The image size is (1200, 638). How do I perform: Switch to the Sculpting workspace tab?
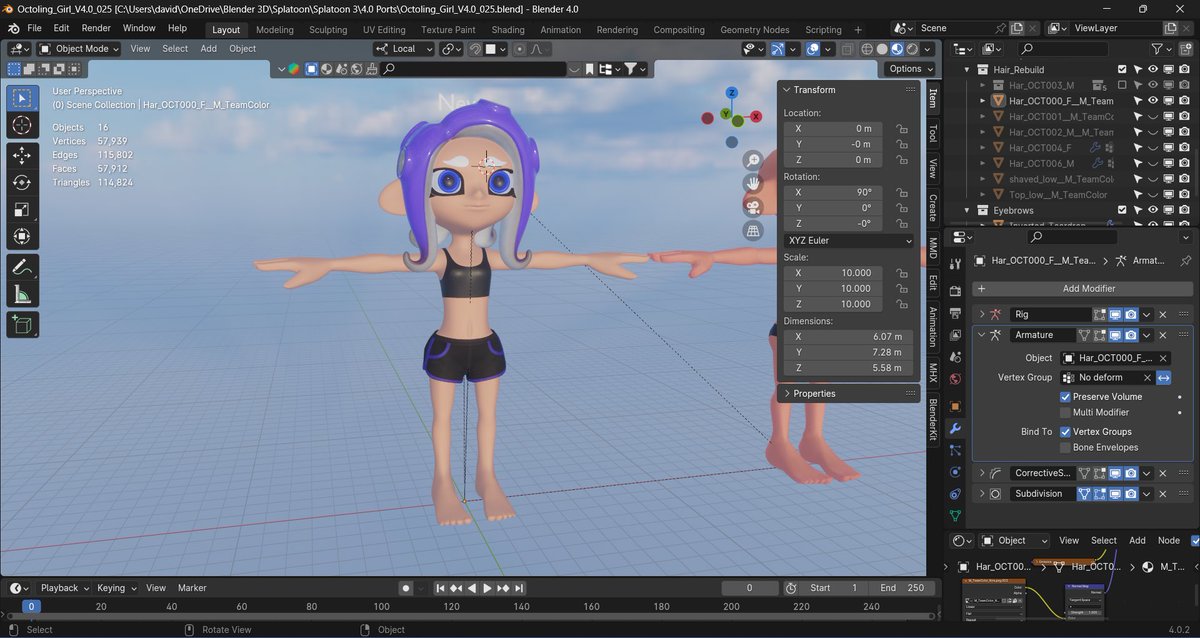pos(328,29)
